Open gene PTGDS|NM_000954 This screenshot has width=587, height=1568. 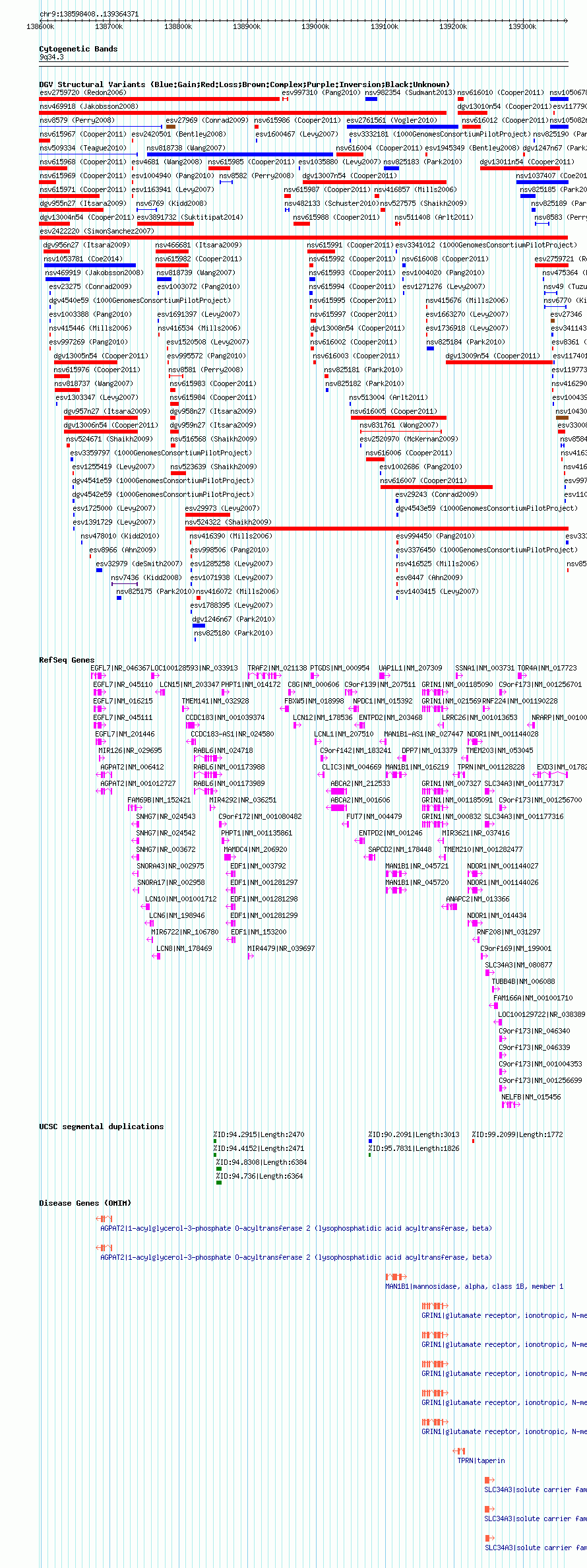click(315, 676)
